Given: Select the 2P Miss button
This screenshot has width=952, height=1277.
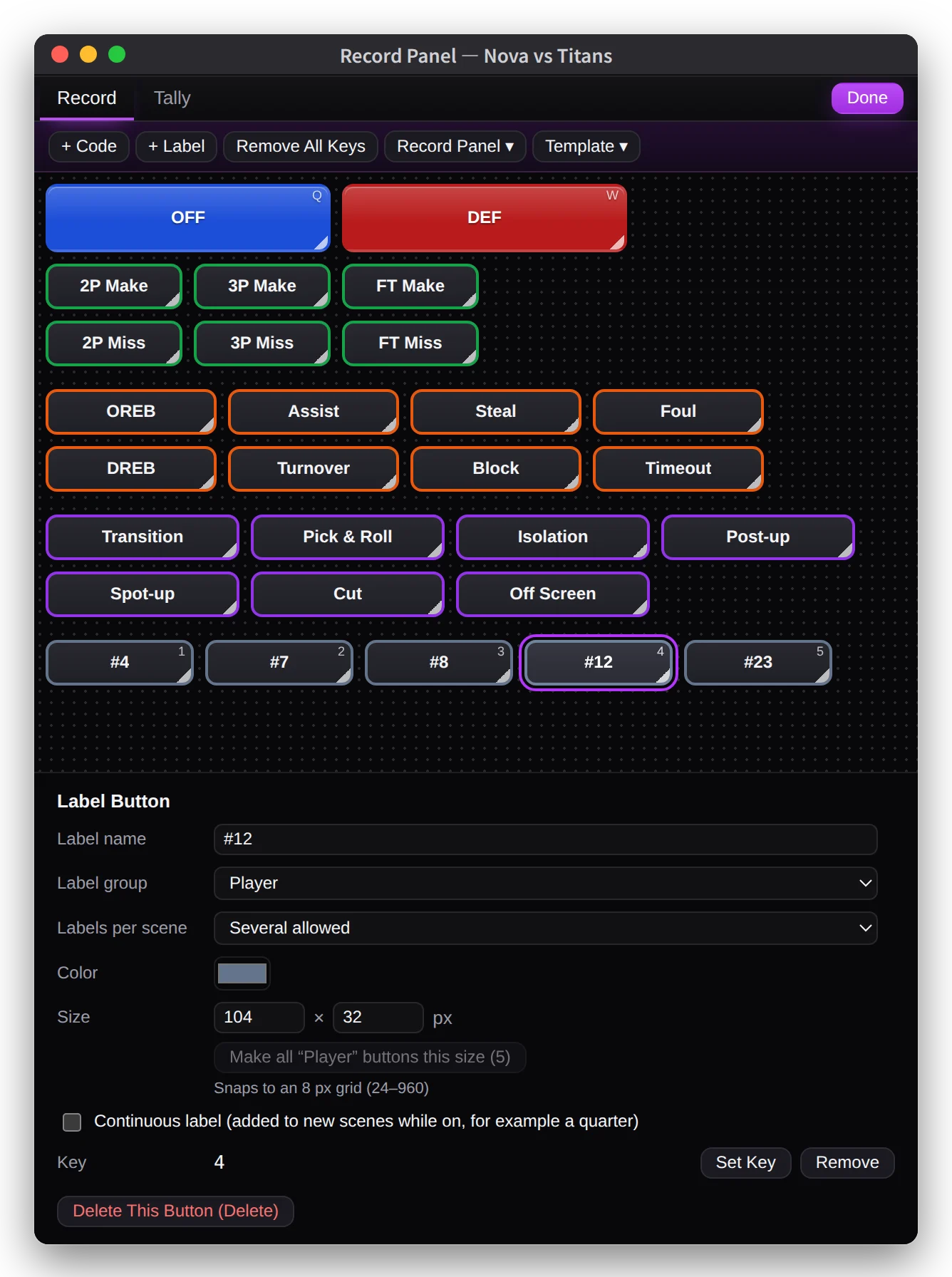Looking at the screenshot, I should tap(114, 343).
